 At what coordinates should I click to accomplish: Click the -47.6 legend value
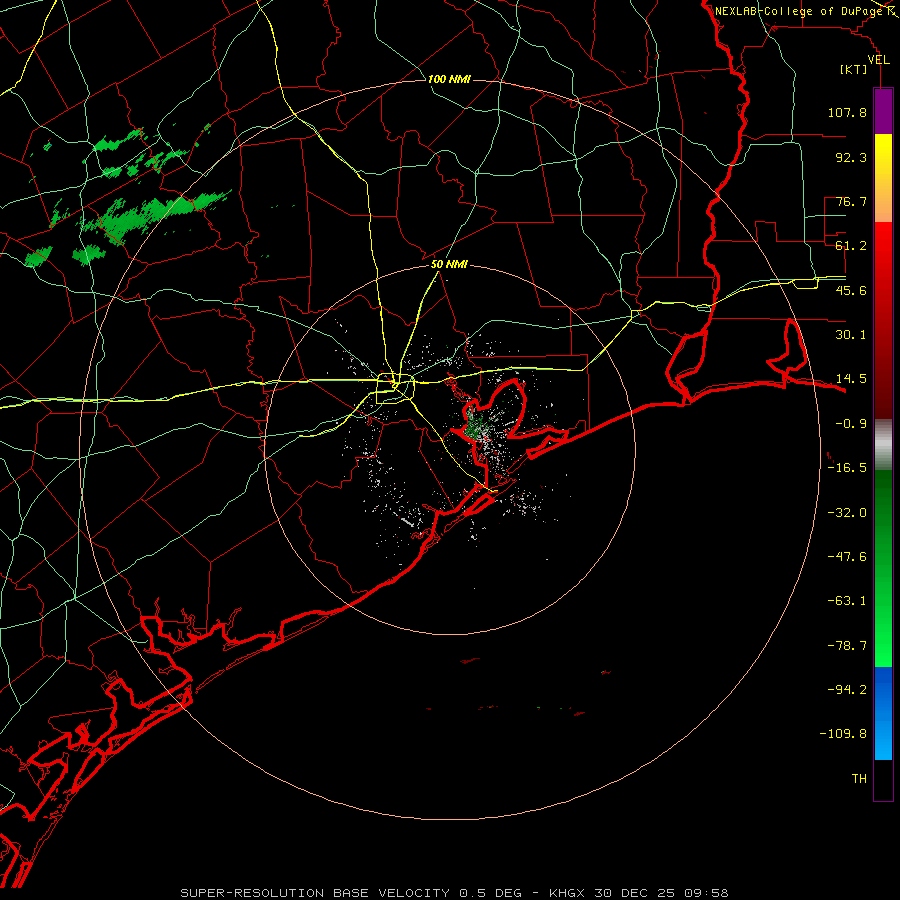click(847, 557)
